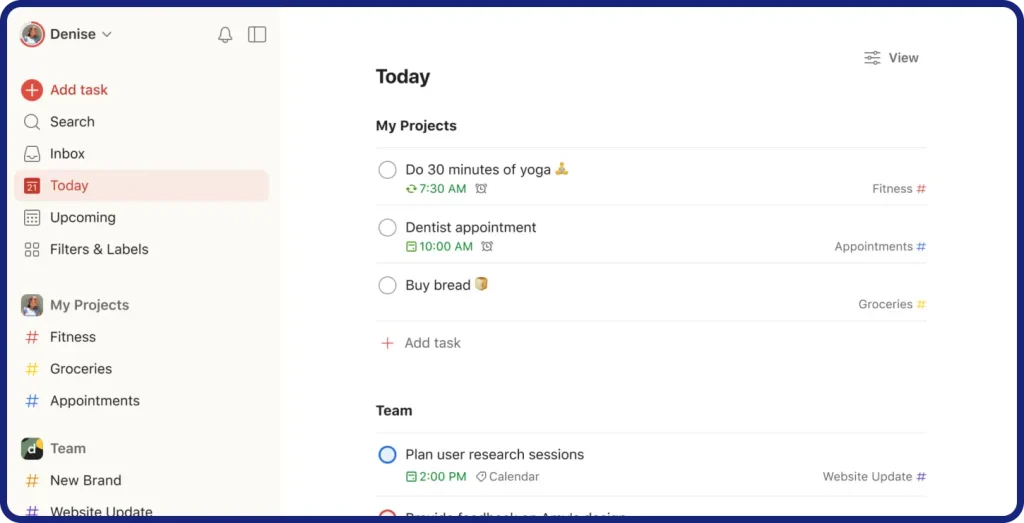
Task: Click the Calendar label on research task
Action: [507, 477]
